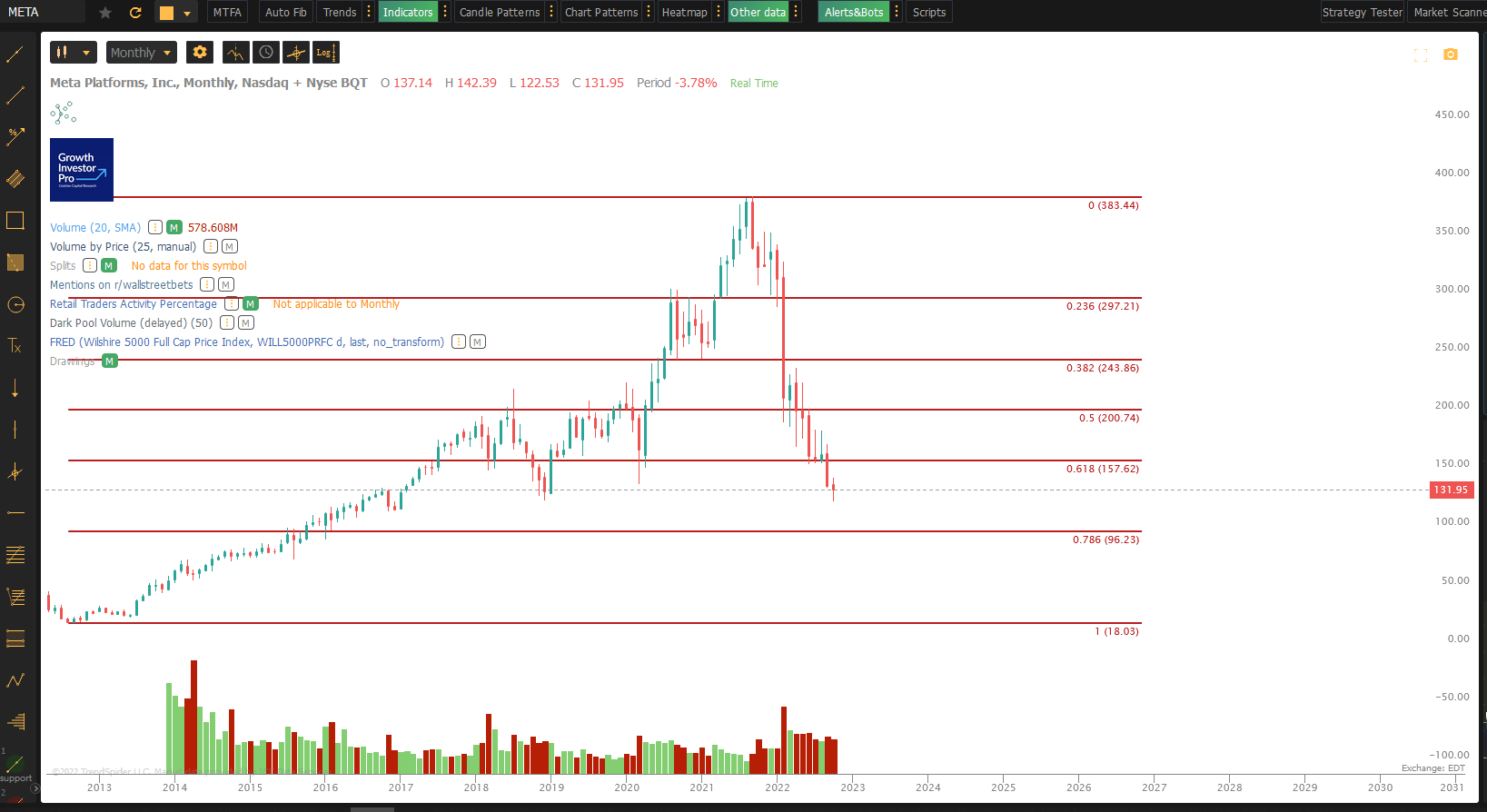Open the Indicators menu
Image resolution: width=1487 pixels, height=812 pixels.
[x=408, y=12]
